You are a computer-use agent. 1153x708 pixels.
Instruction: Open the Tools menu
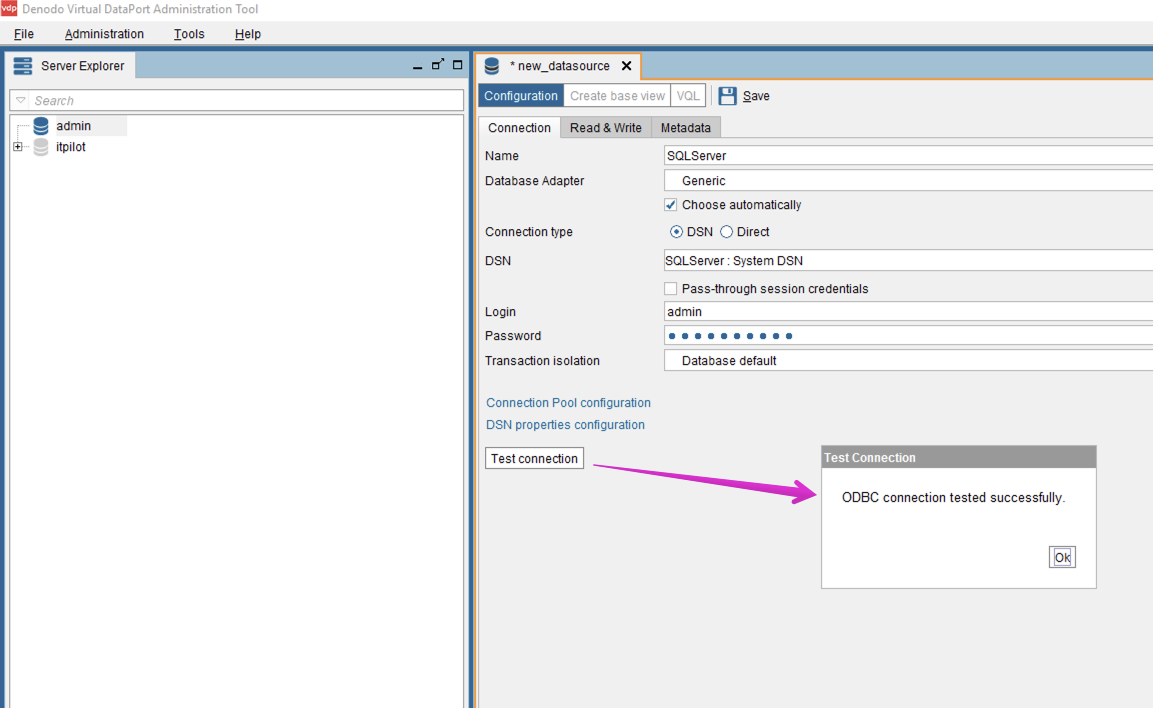189,34
